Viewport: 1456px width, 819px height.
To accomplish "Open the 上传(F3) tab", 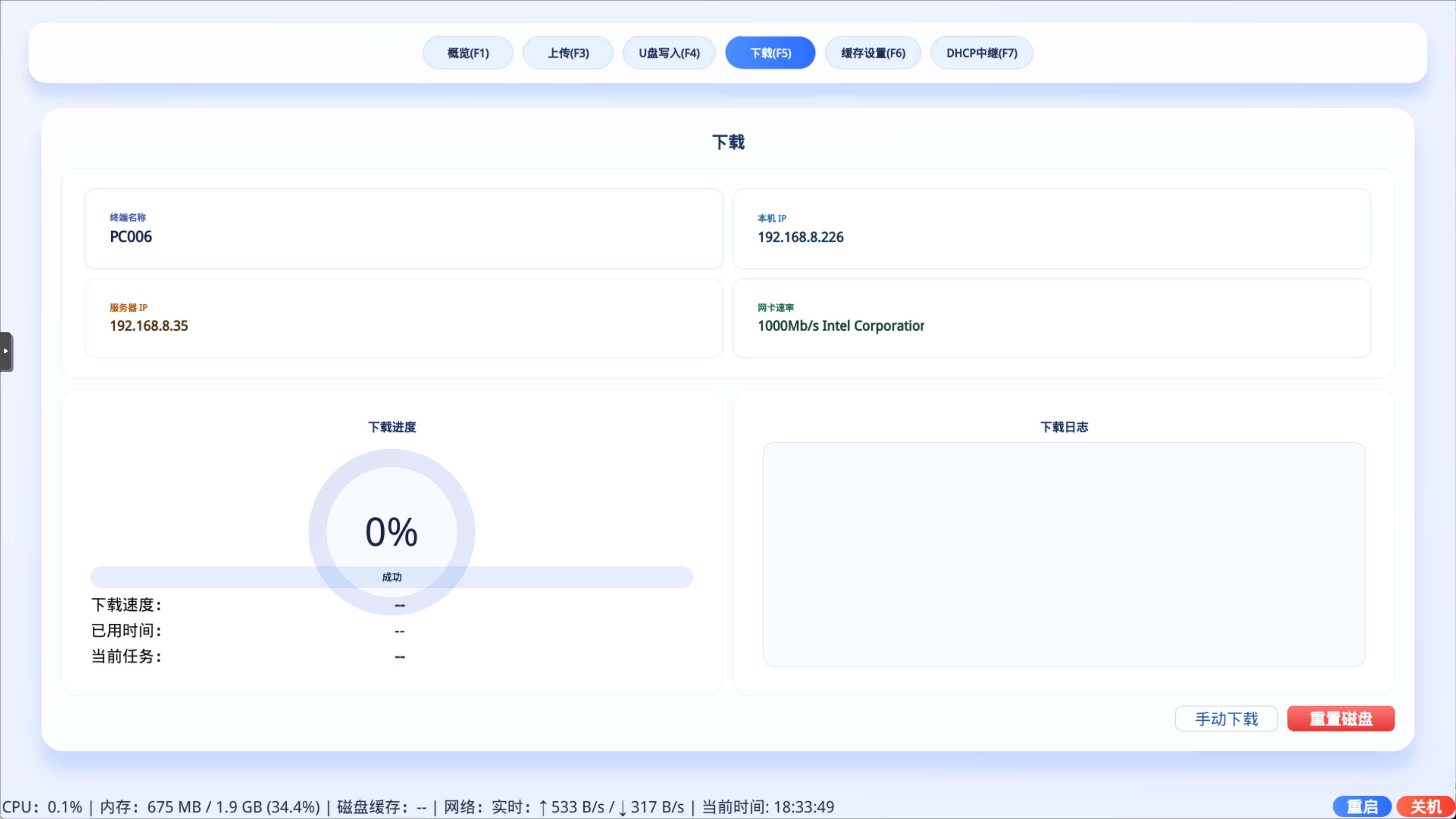I will [x=567, y=52].
